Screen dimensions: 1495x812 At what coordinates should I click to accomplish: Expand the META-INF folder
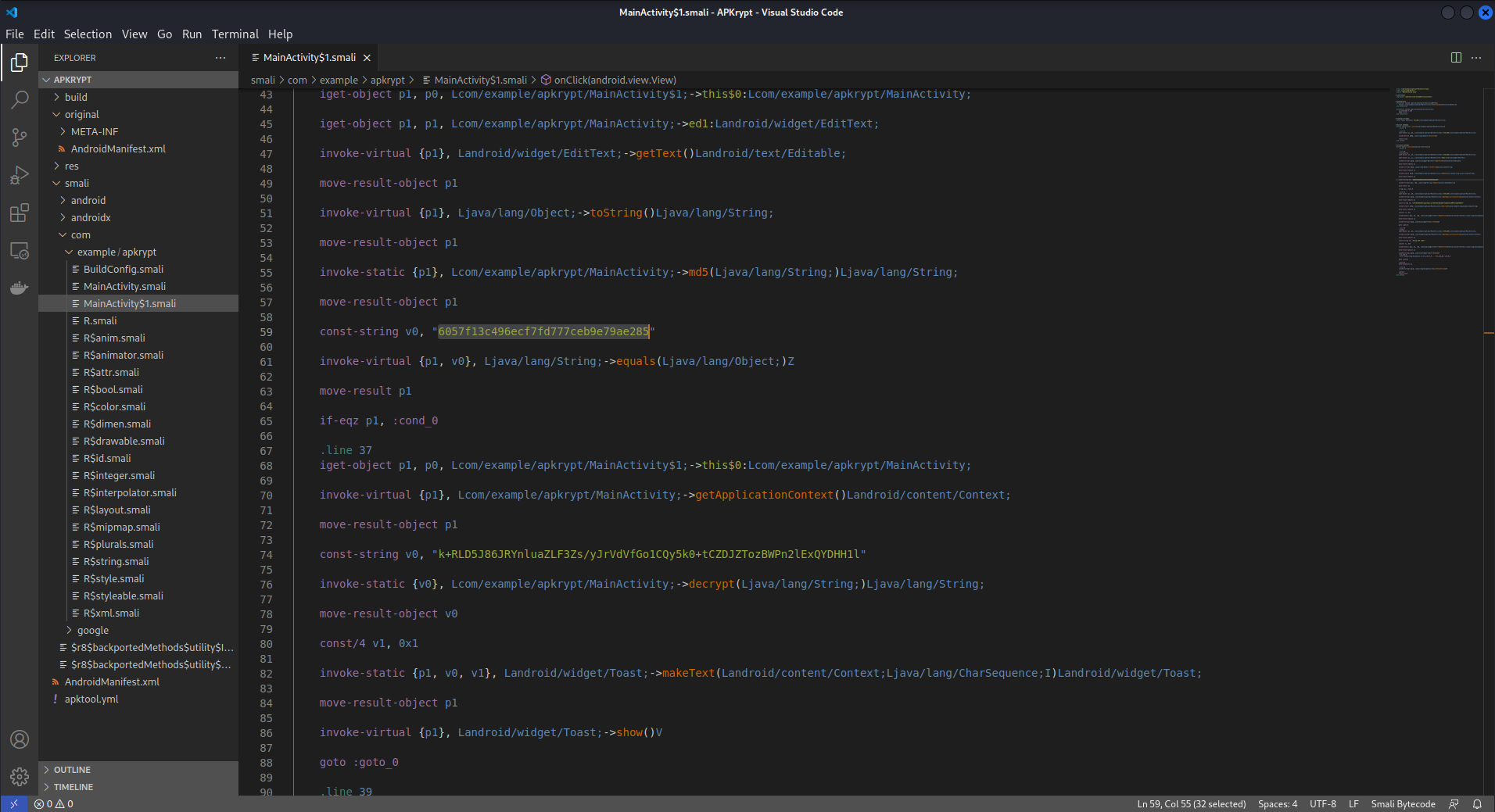(x=138, y=131)
